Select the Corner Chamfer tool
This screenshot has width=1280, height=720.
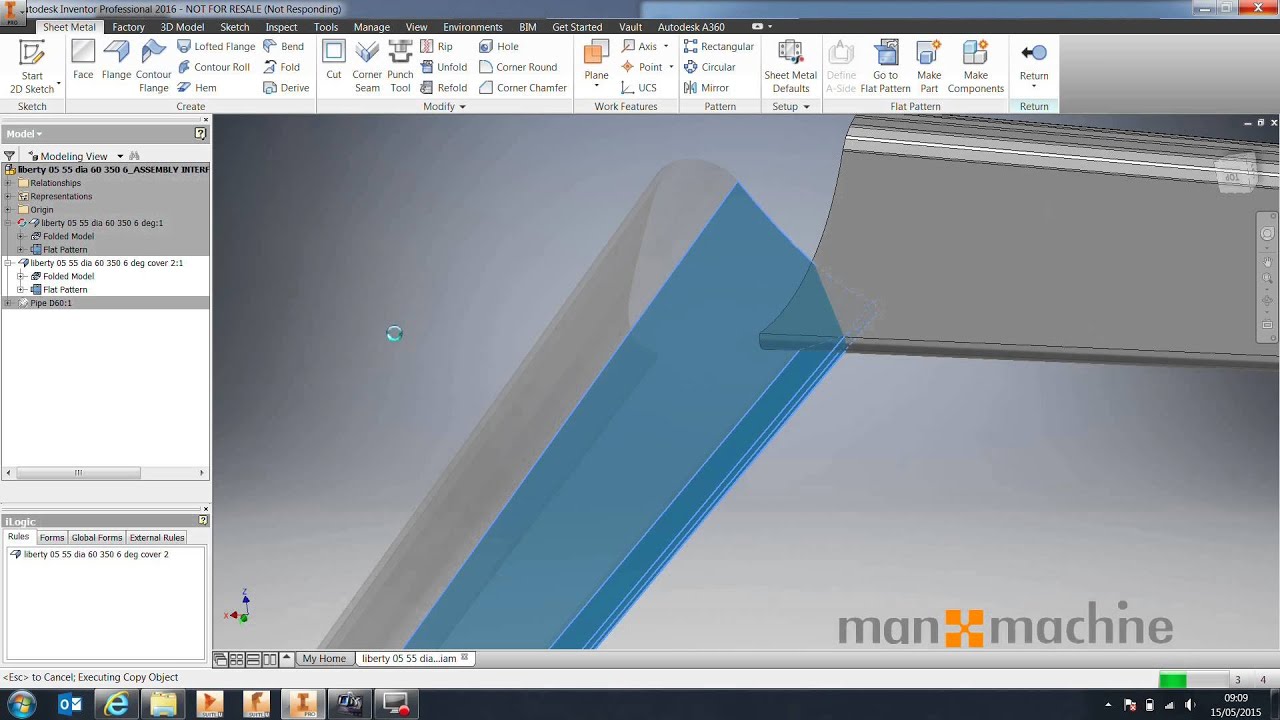pyautogui.click(x=523, y=88)
